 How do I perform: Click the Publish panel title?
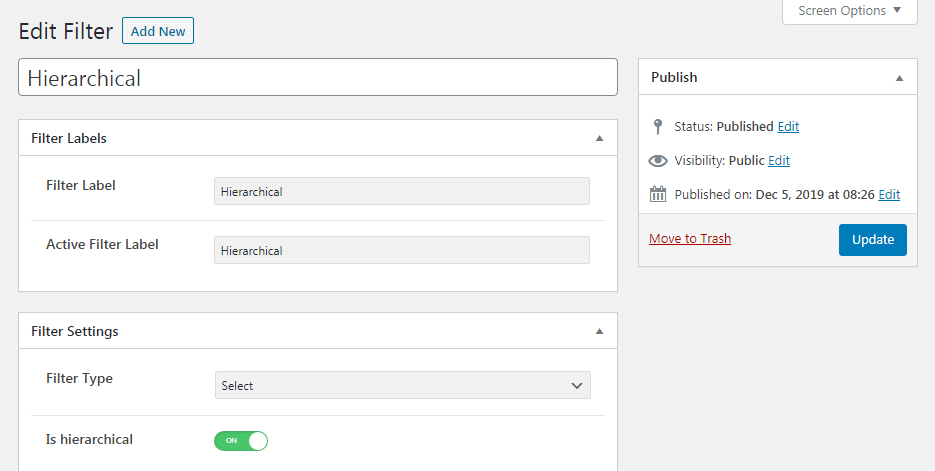coord(674,78)
